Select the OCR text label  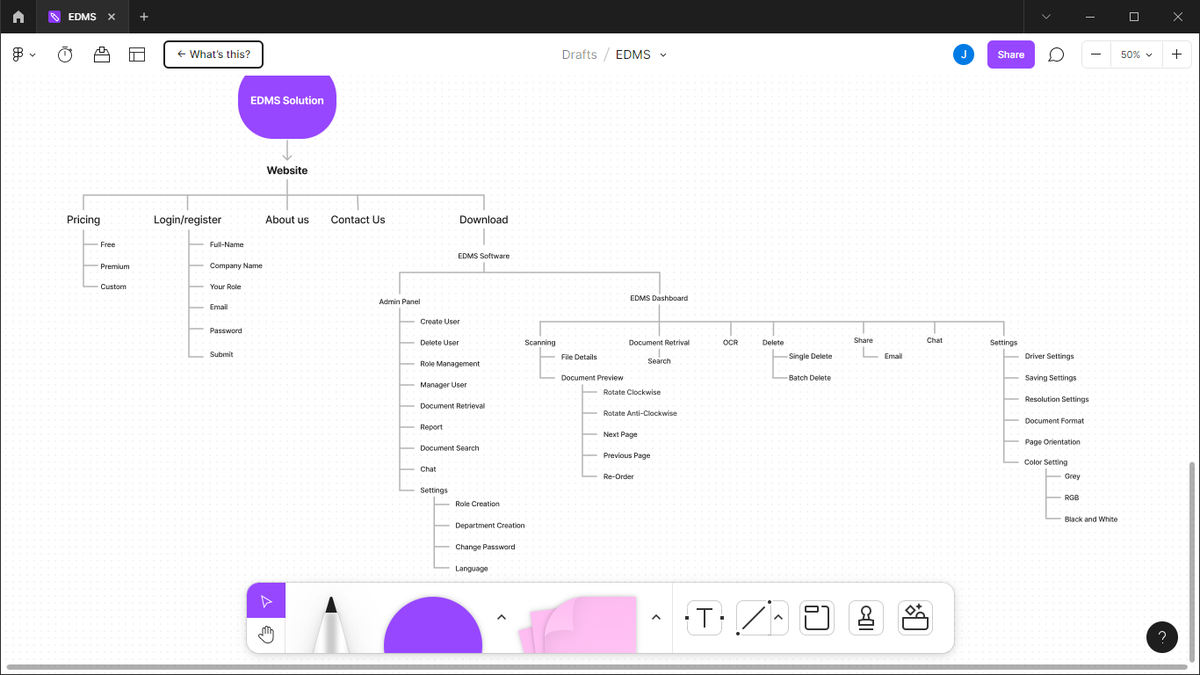(730, 342)
